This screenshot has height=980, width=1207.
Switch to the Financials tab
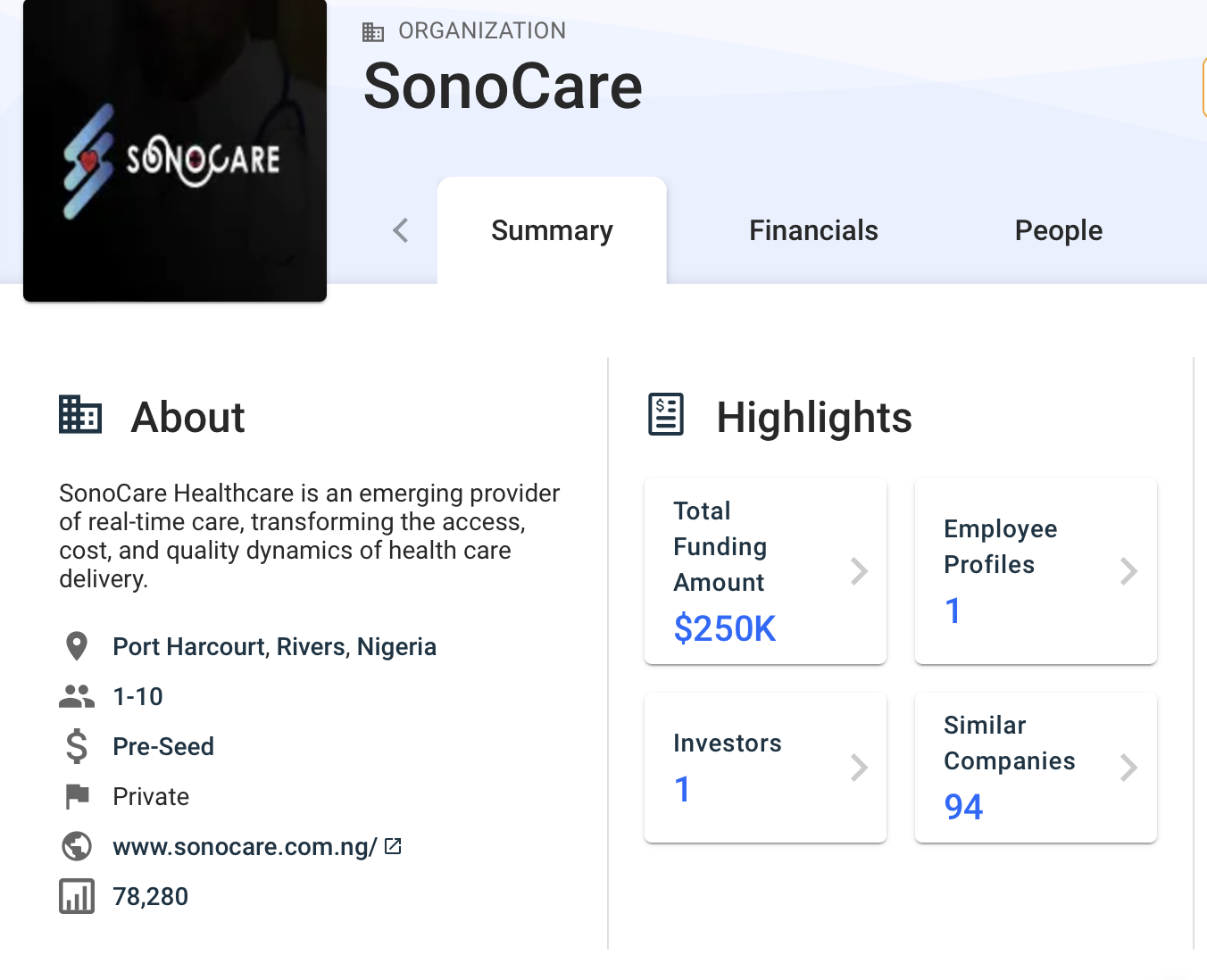(x=813, y=230)
